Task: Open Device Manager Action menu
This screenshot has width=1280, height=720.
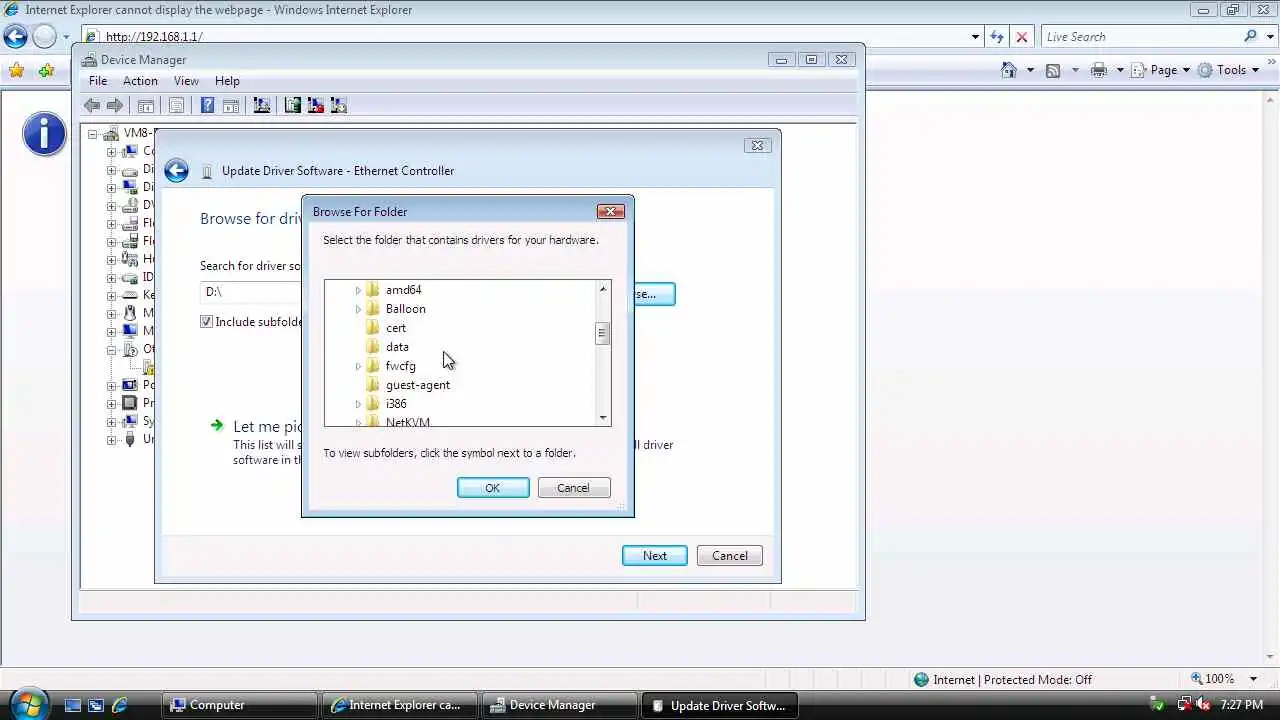Action: [x=140, y=81]
